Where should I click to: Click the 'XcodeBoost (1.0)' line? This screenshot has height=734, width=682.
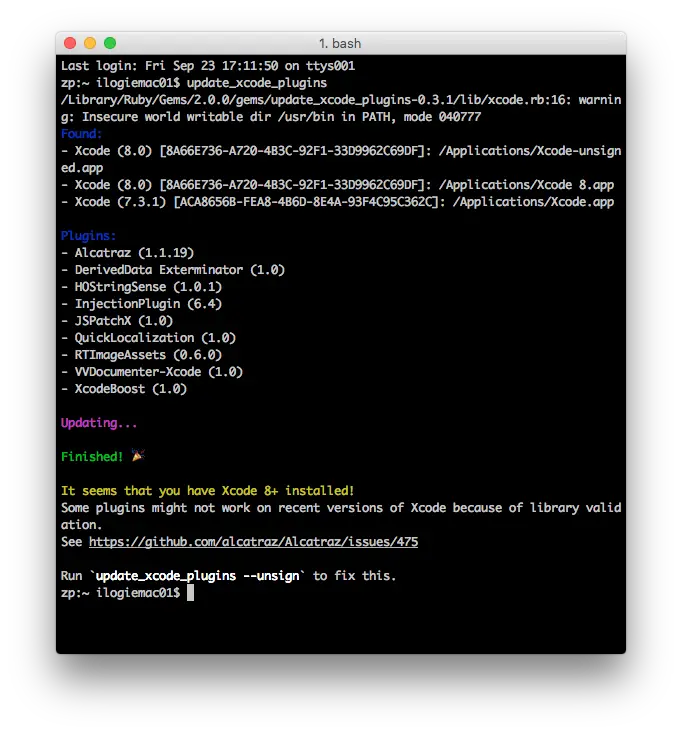point(124,389)
